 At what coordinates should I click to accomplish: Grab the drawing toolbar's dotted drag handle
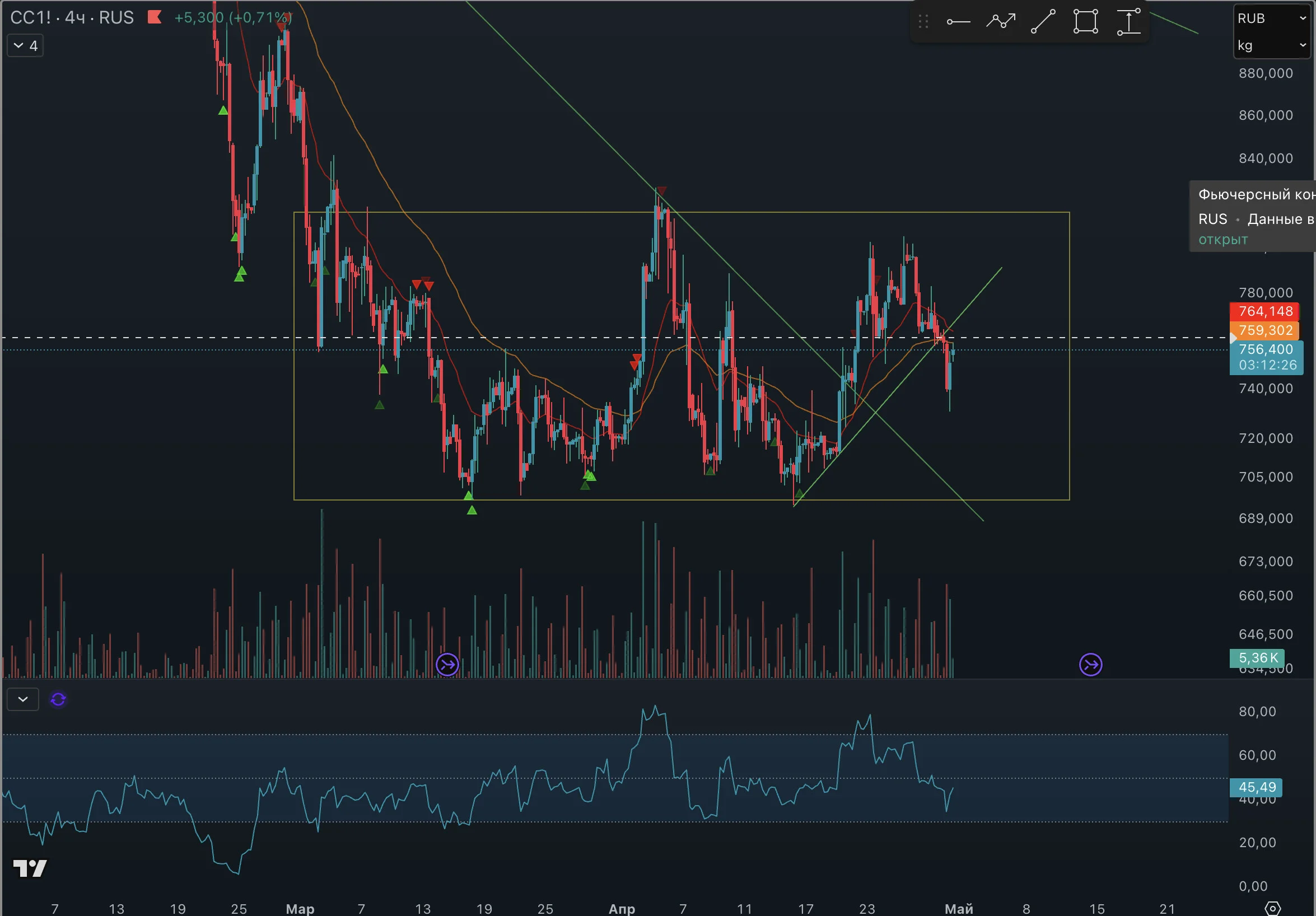pyautogui.click(x=923, y=22)
